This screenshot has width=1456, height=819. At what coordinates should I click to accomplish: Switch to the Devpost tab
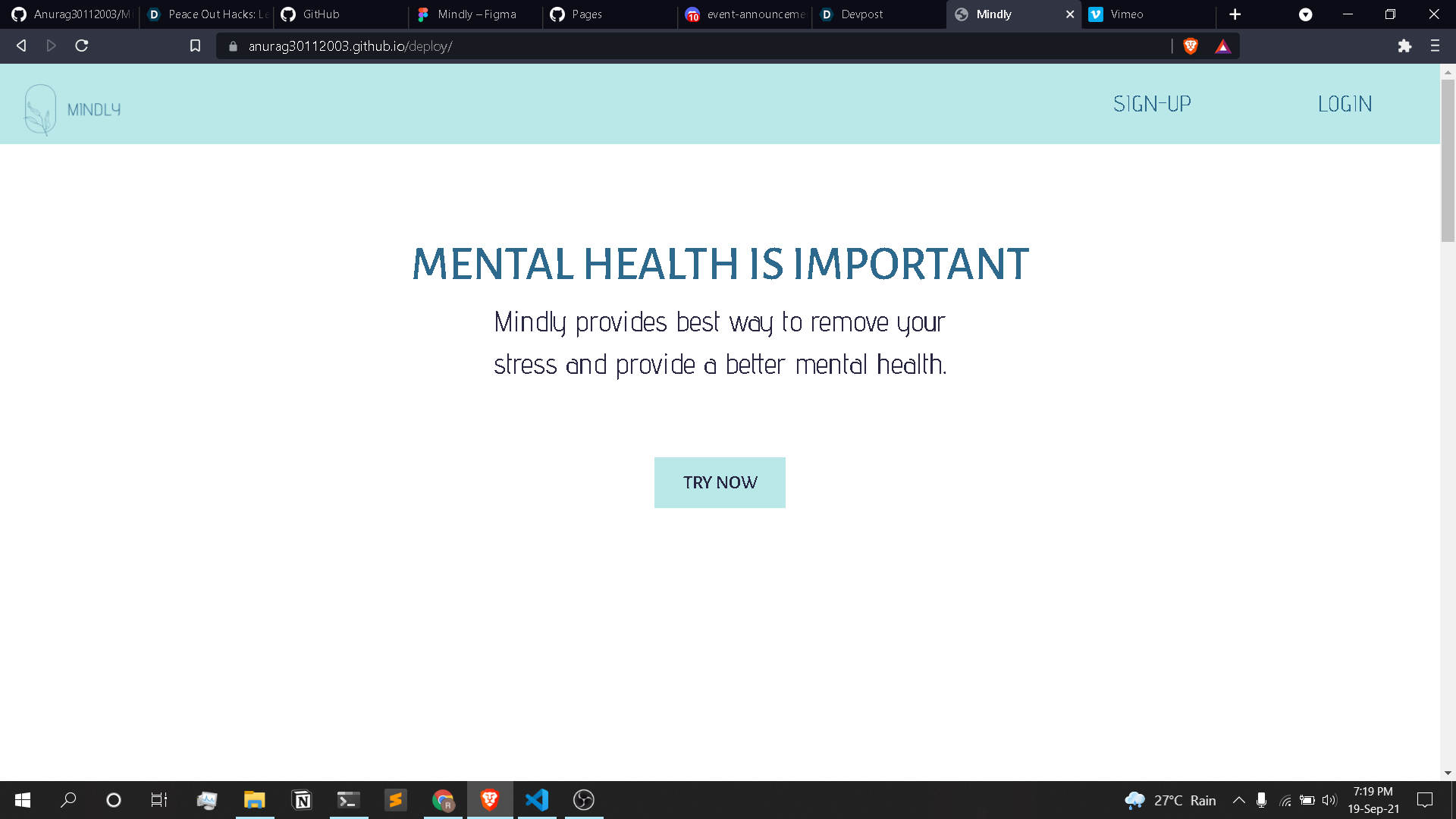pos(861,14)
